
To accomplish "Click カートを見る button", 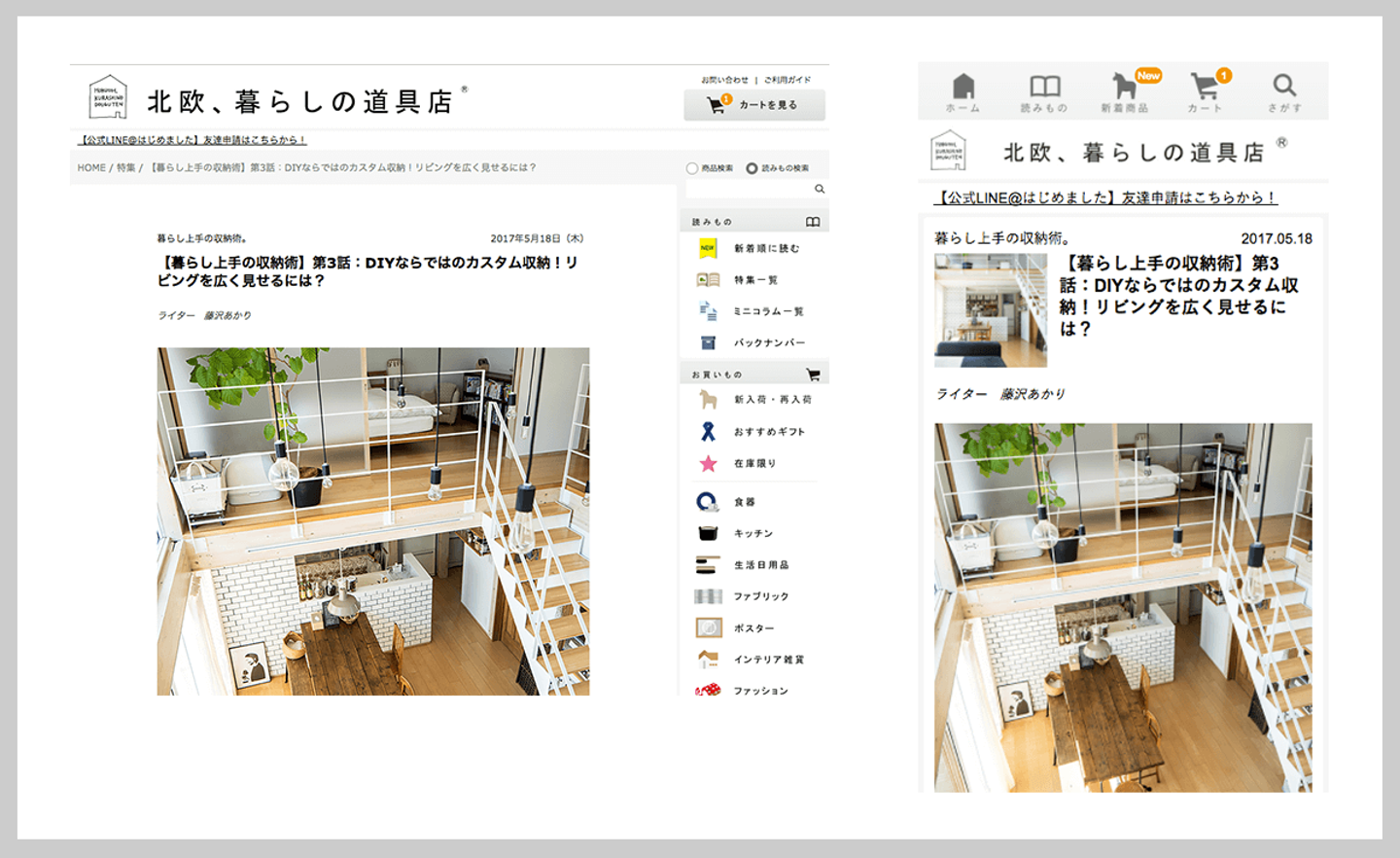I will [x=754, y=105].
